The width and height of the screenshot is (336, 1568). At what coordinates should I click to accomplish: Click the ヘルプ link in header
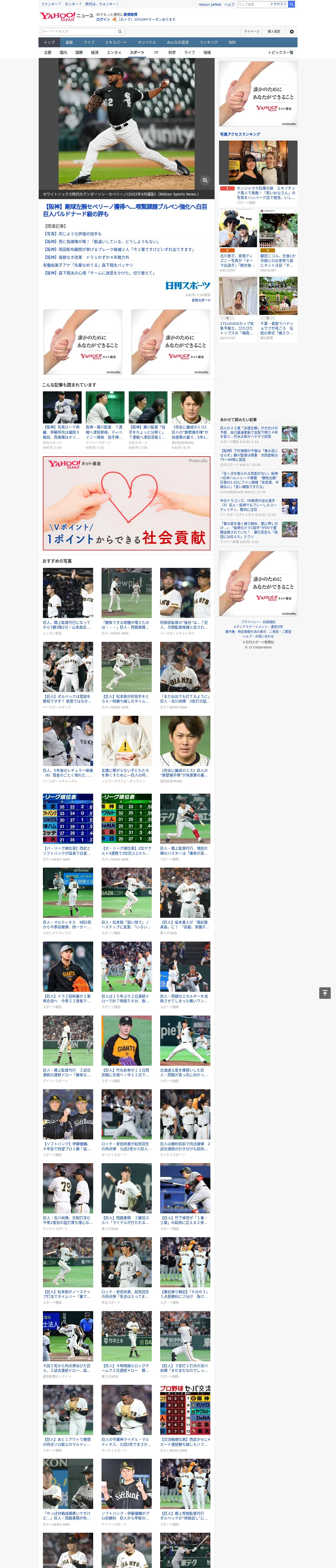pos(229,4)
